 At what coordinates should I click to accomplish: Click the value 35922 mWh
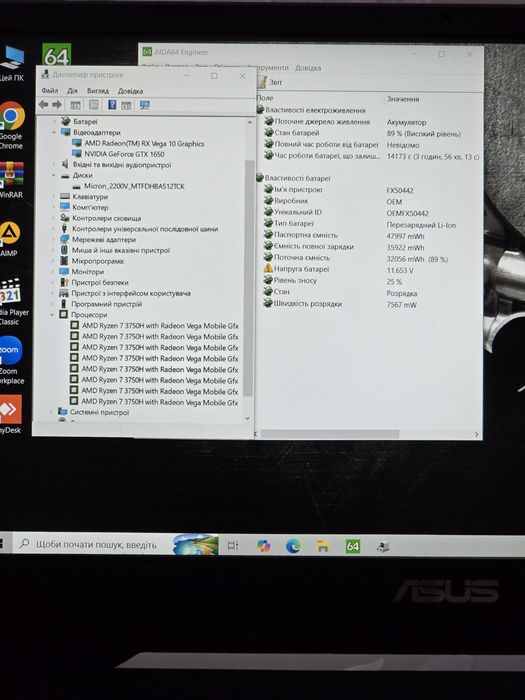point(405,248)
